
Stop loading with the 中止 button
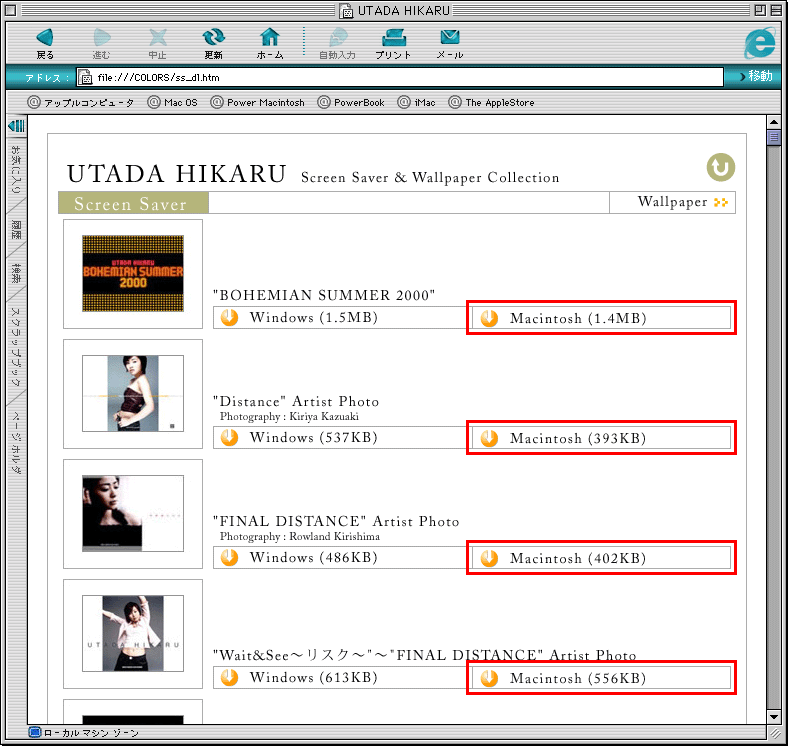tap(158, 43)
